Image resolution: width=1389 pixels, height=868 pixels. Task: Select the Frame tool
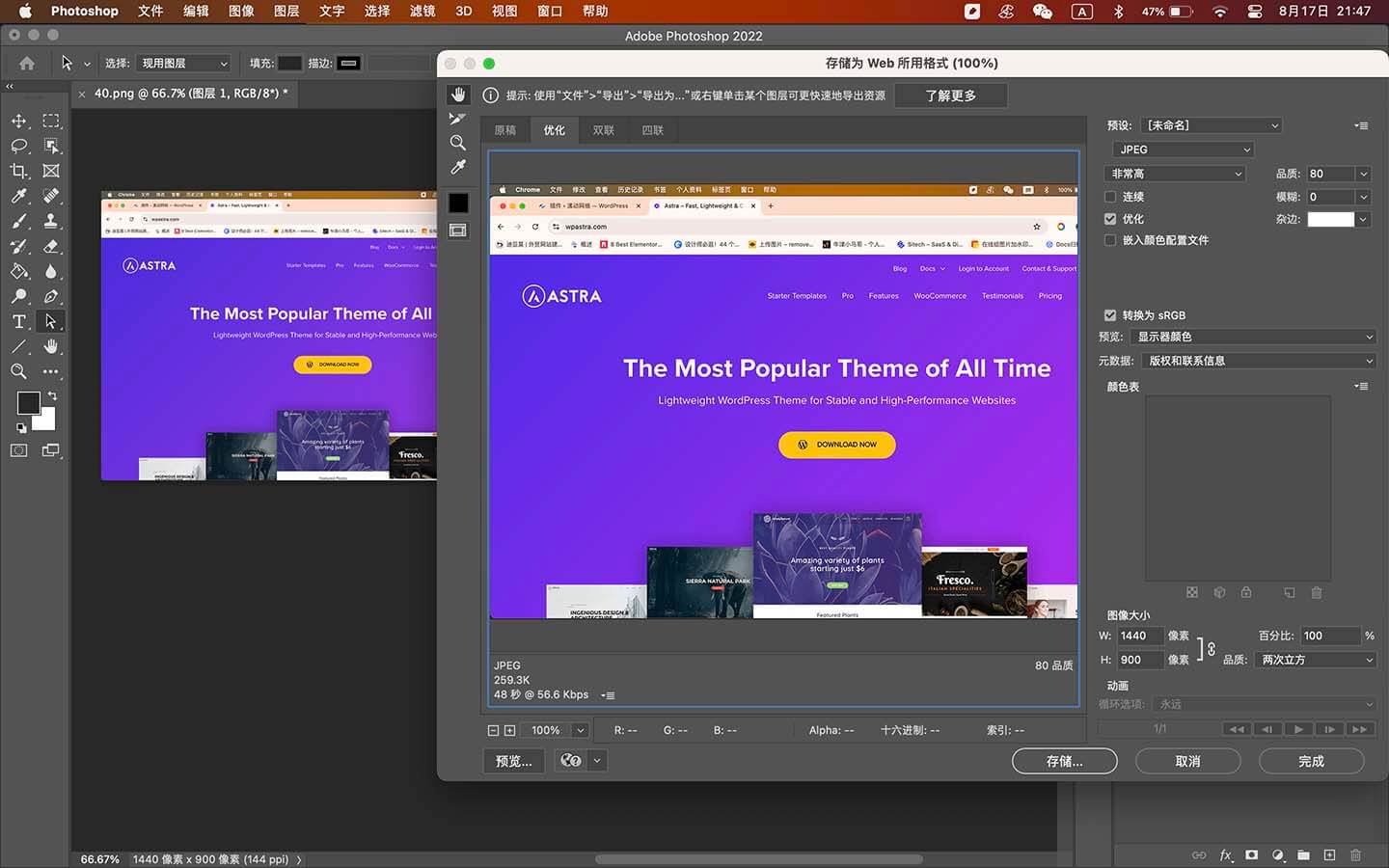point(51,171)
